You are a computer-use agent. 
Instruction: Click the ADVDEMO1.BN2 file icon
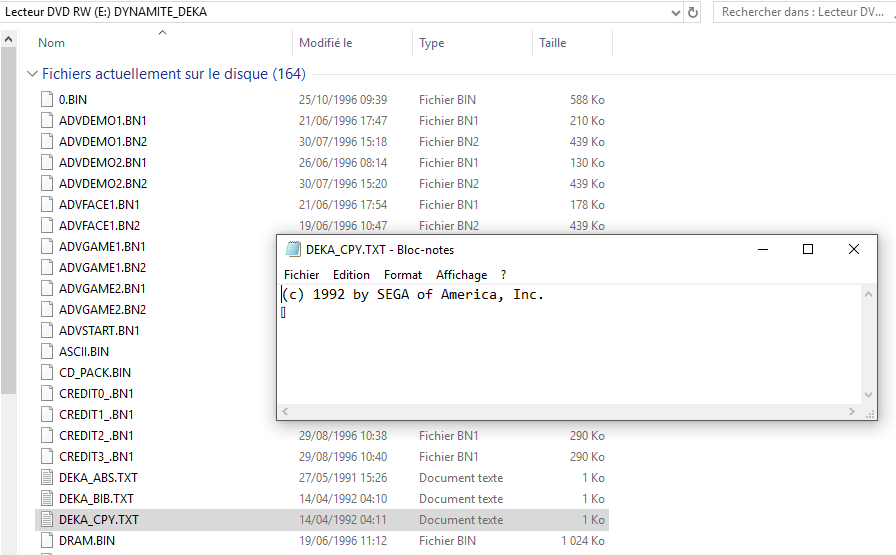point(47,142)
